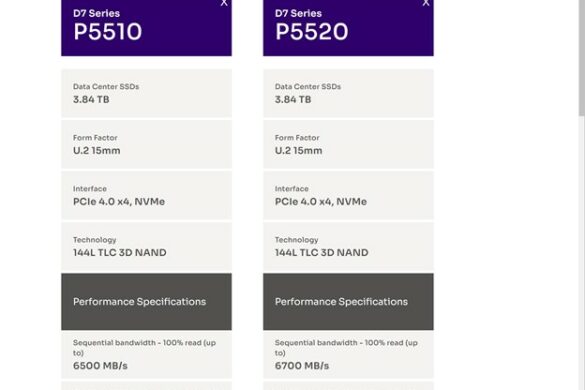
Task: Click the P5510 model name text
Action: (x=107, y=32)
